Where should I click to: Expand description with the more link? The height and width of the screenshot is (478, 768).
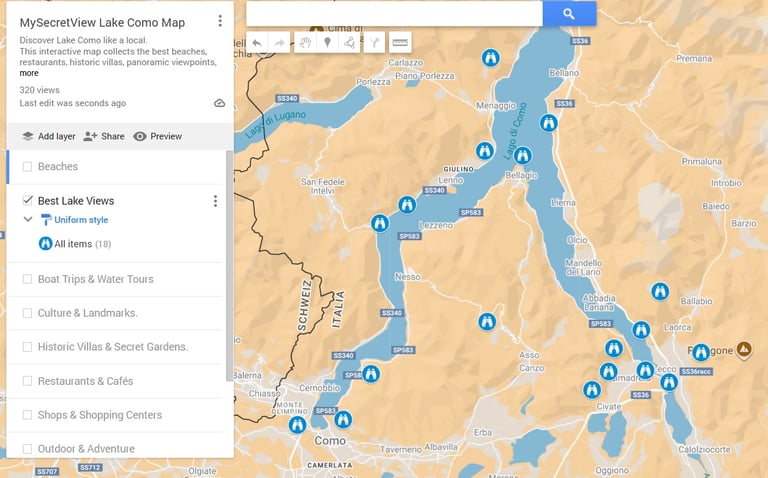[x=29, y=73]
